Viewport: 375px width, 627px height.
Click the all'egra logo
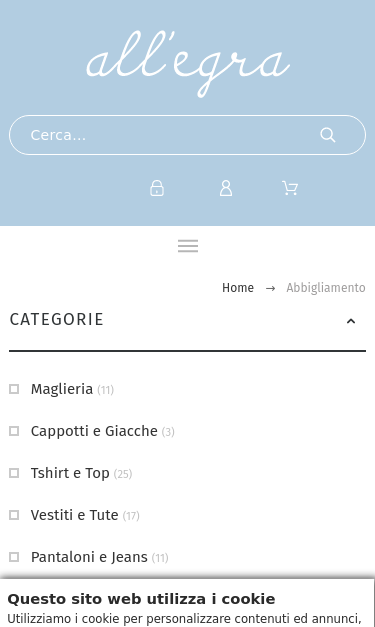coord(188,64)
